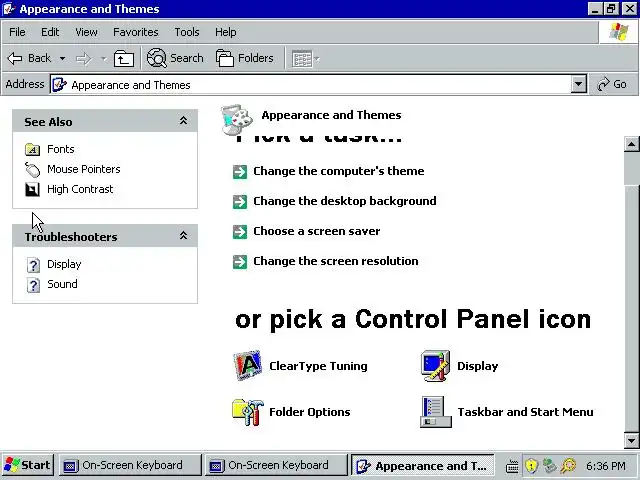The width and height of the screenshot is (640, 480).
Task: Open the security shield tray icon
Action: click(531, 465)
